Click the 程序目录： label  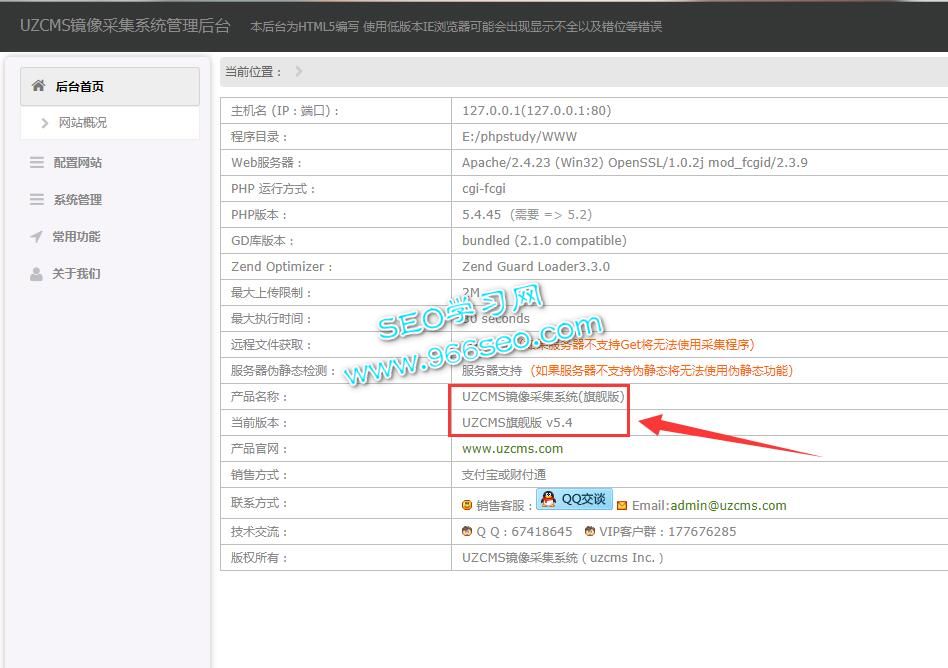(259, 137)
